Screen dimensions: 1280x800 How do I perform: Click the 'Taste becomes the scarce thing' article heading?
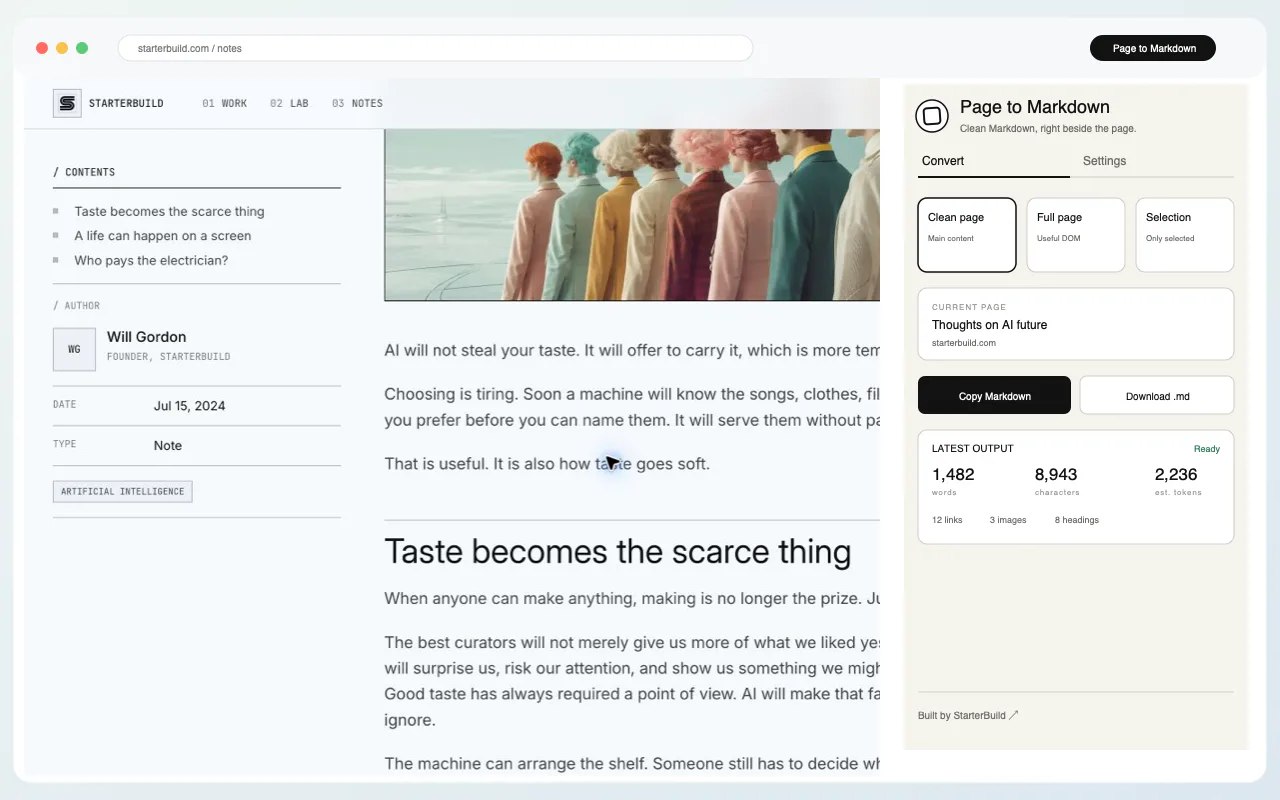click(617, 552)
